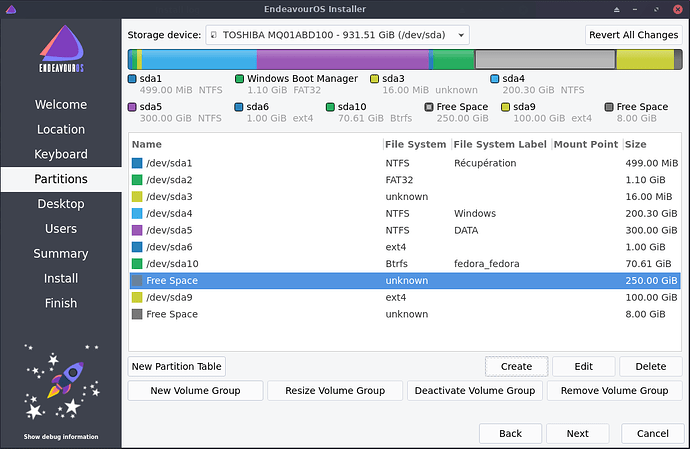
Task: Click the /dev/sda1 blue partition icon
Action: 137,163
